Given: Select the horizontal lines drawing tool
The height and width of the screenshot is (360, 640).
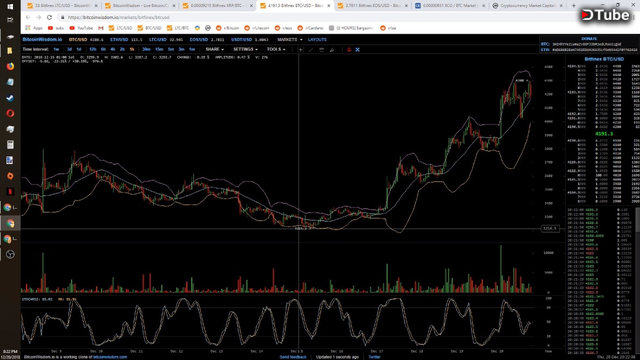Looking at the screenshot, I should 322,49.
